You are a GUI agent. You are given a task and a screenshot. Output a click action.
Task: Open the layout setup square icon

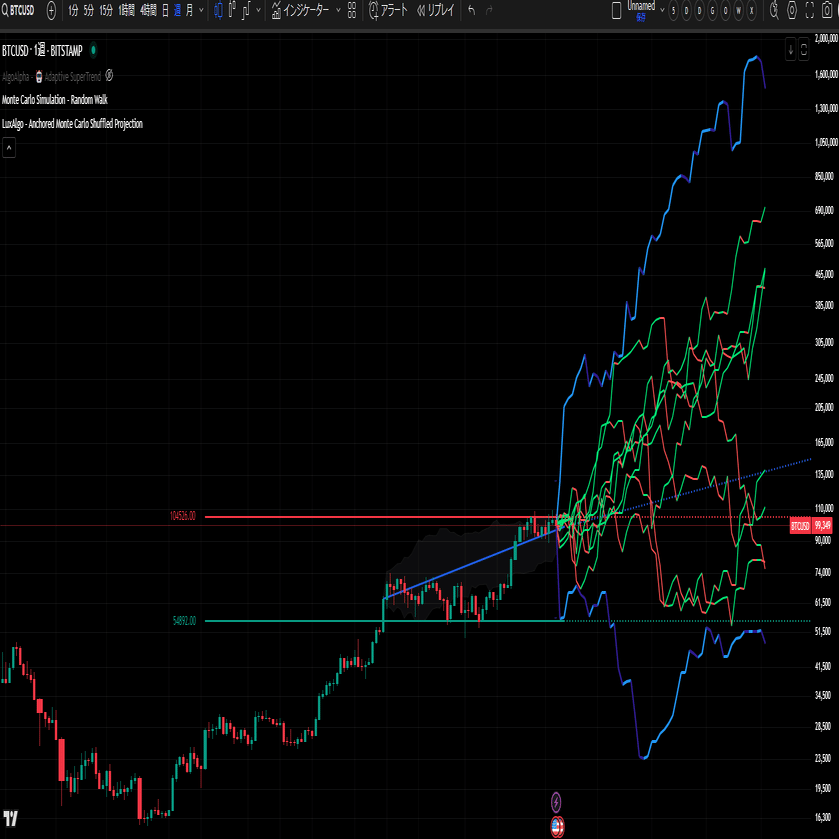[616, 10]
